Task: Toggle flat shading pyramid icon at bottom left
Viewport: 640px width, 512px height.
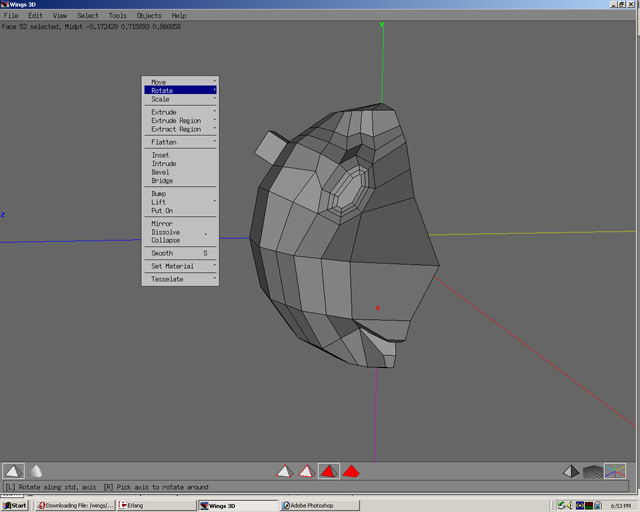Action: pos(13,471)
